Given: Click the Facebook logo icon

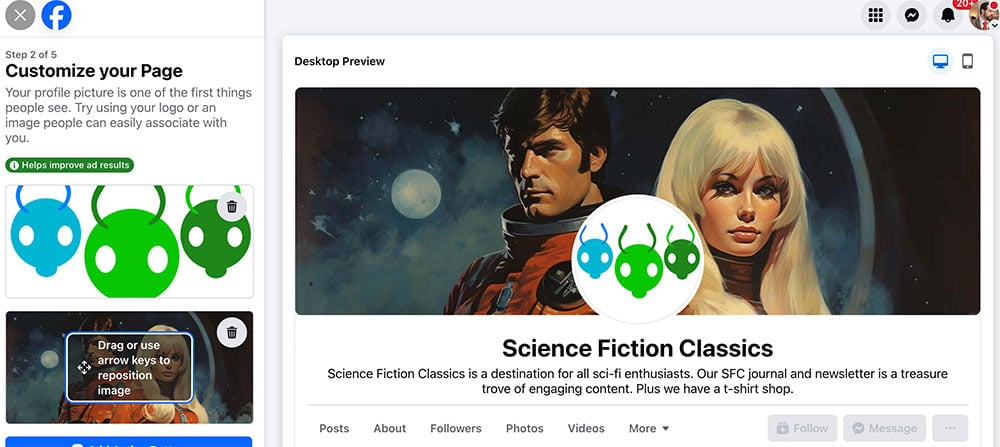Looking at the screenshot, I should click(56, 15).
